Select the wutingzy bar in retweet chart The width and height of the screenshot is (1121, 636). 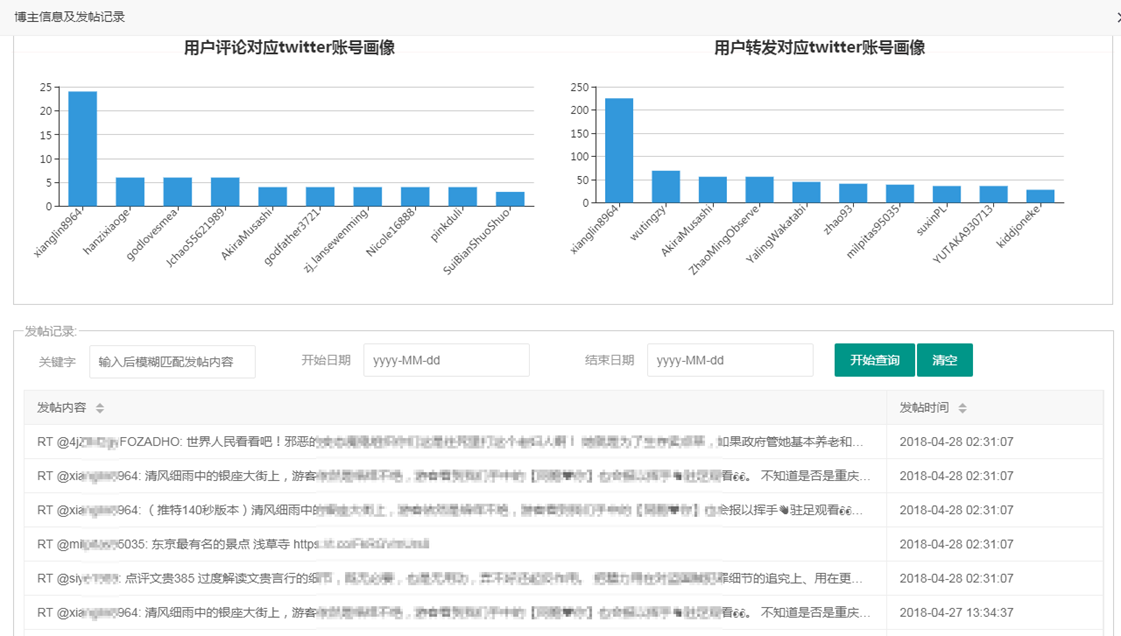666,187
